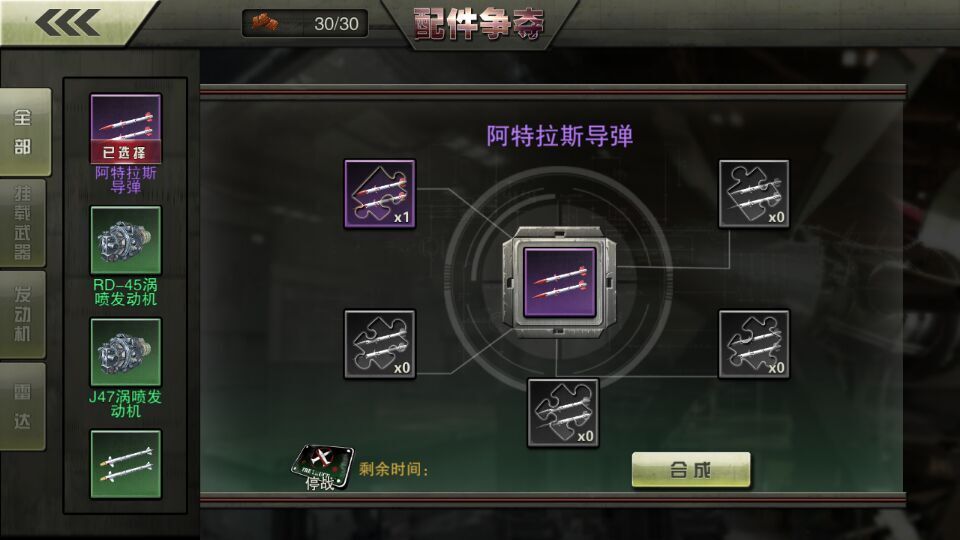
Task: Select the 阿特拉斯导弹 item in the list
Action: (126, 144)
